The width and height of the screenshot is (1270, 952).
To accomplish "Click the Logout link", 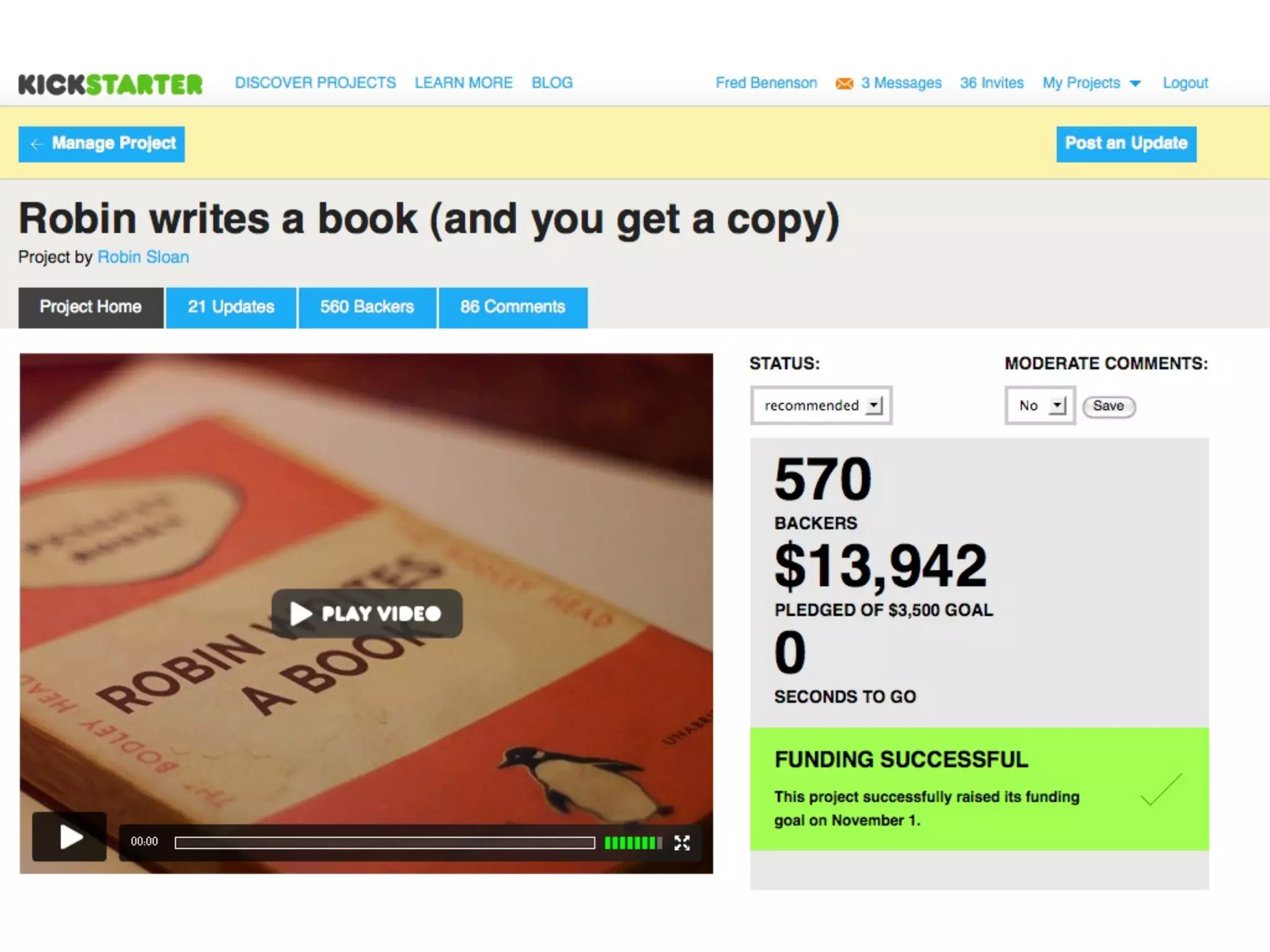I will (x=1185, y=83).
